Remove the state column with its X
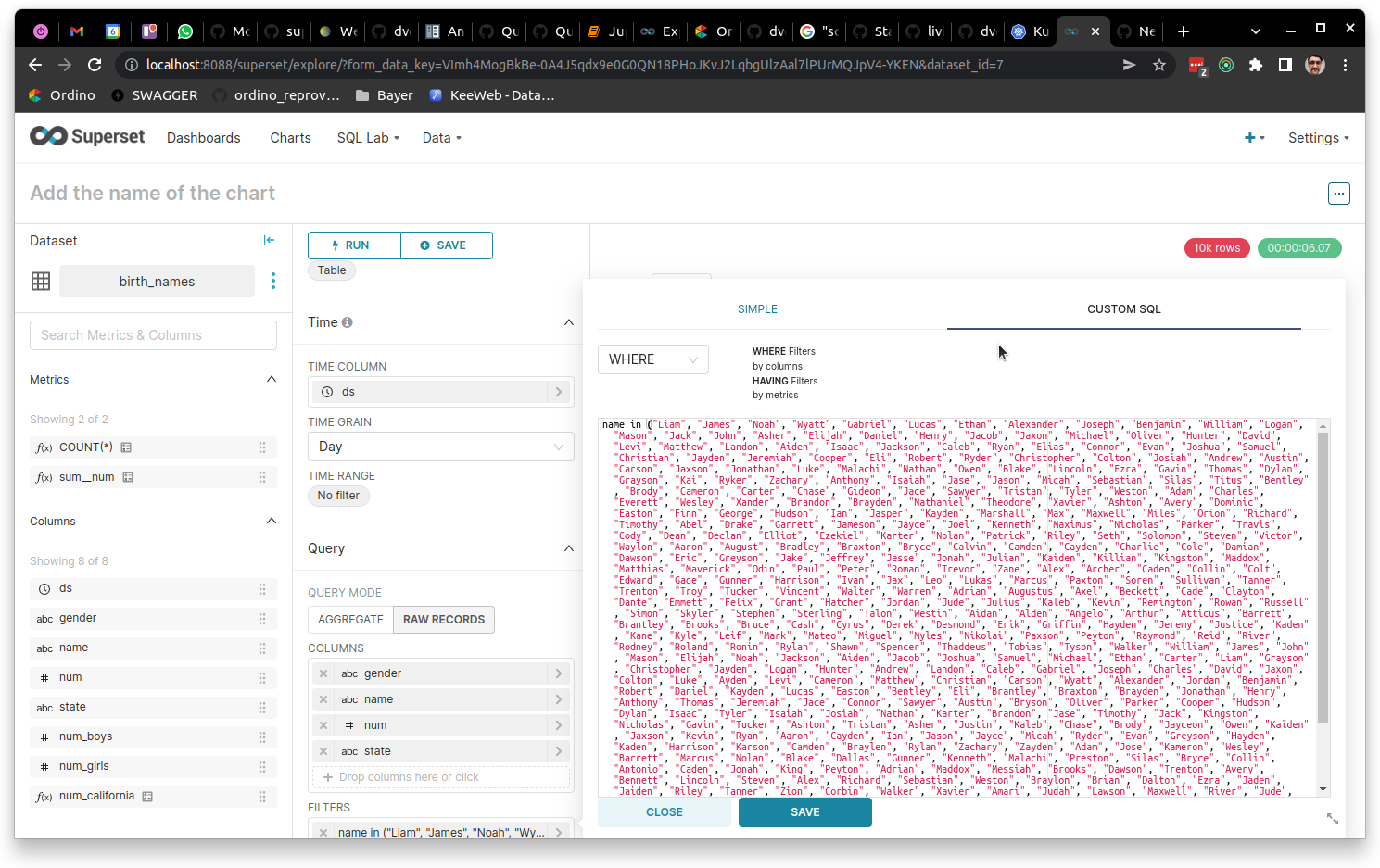Image resolution: width=1380 pixels, height=868 pixels. pos(323,751)
